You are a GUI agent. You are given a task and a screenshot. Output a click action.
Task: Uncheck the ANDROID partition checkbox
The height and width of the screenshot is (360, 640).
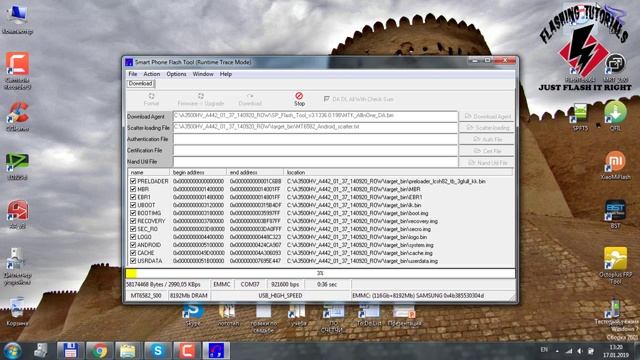133,245
